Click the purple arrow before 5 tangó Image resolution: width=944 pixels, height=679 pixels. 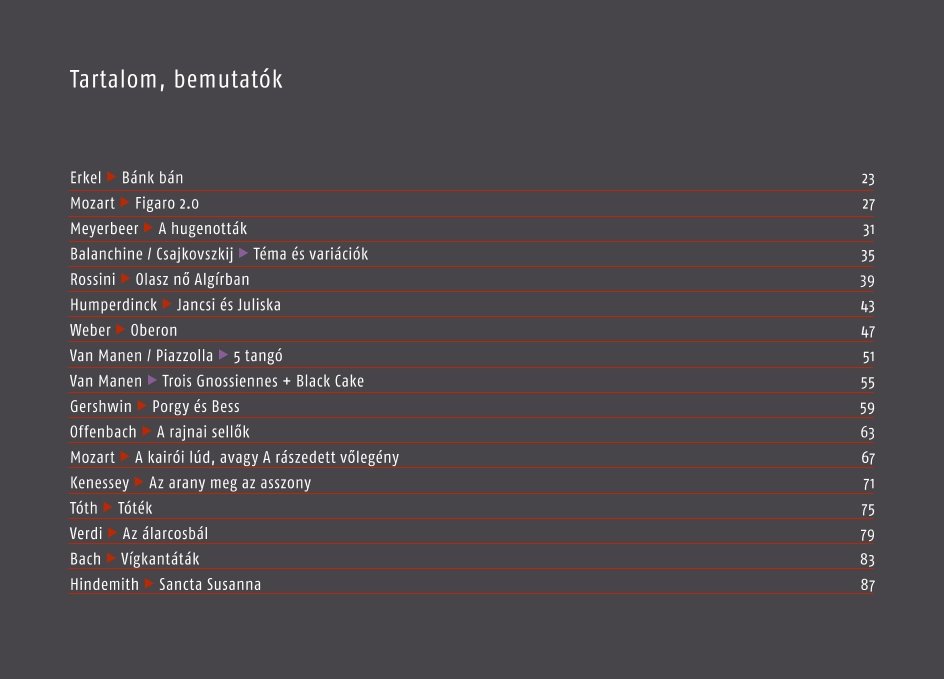(223, 355)
